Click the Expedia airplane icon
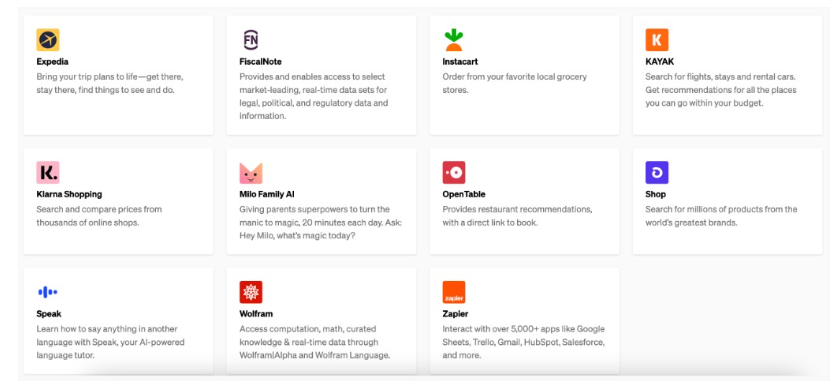Viewport: 836px width, 381px height. point(48,40)
